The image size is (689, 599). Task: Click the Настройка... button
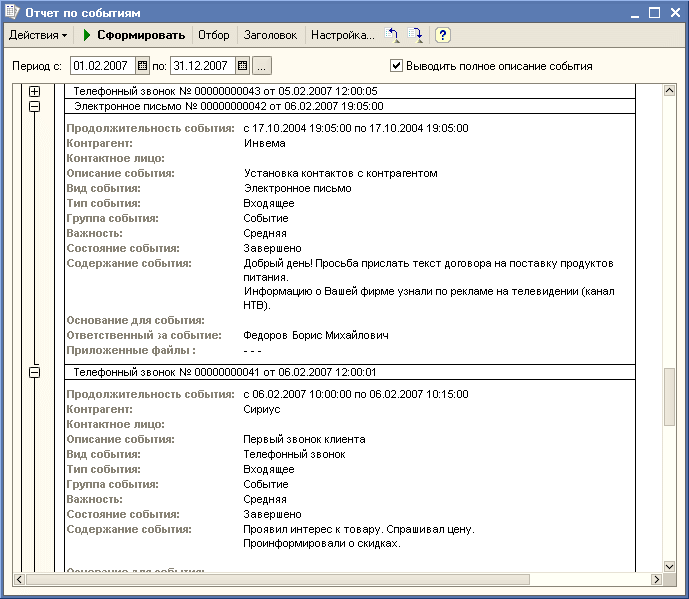tap(342, 35)
